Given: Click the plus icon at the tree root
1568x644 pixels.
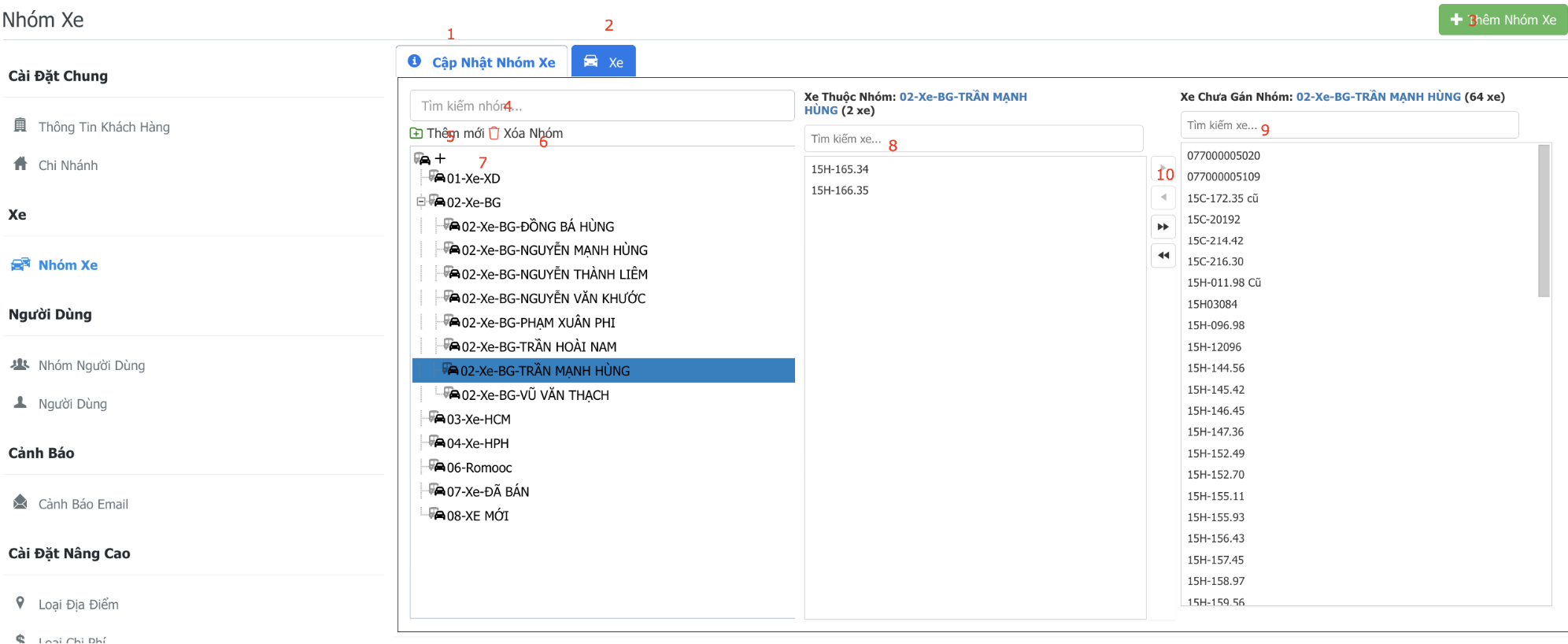Looking at the screenshot, I should tap(440, 158).
